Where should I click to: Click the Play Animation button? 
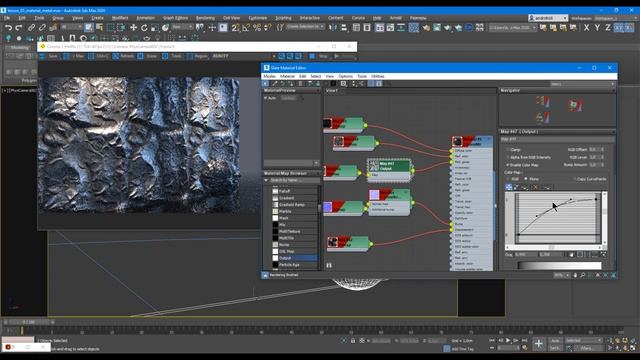coord(508,340)
